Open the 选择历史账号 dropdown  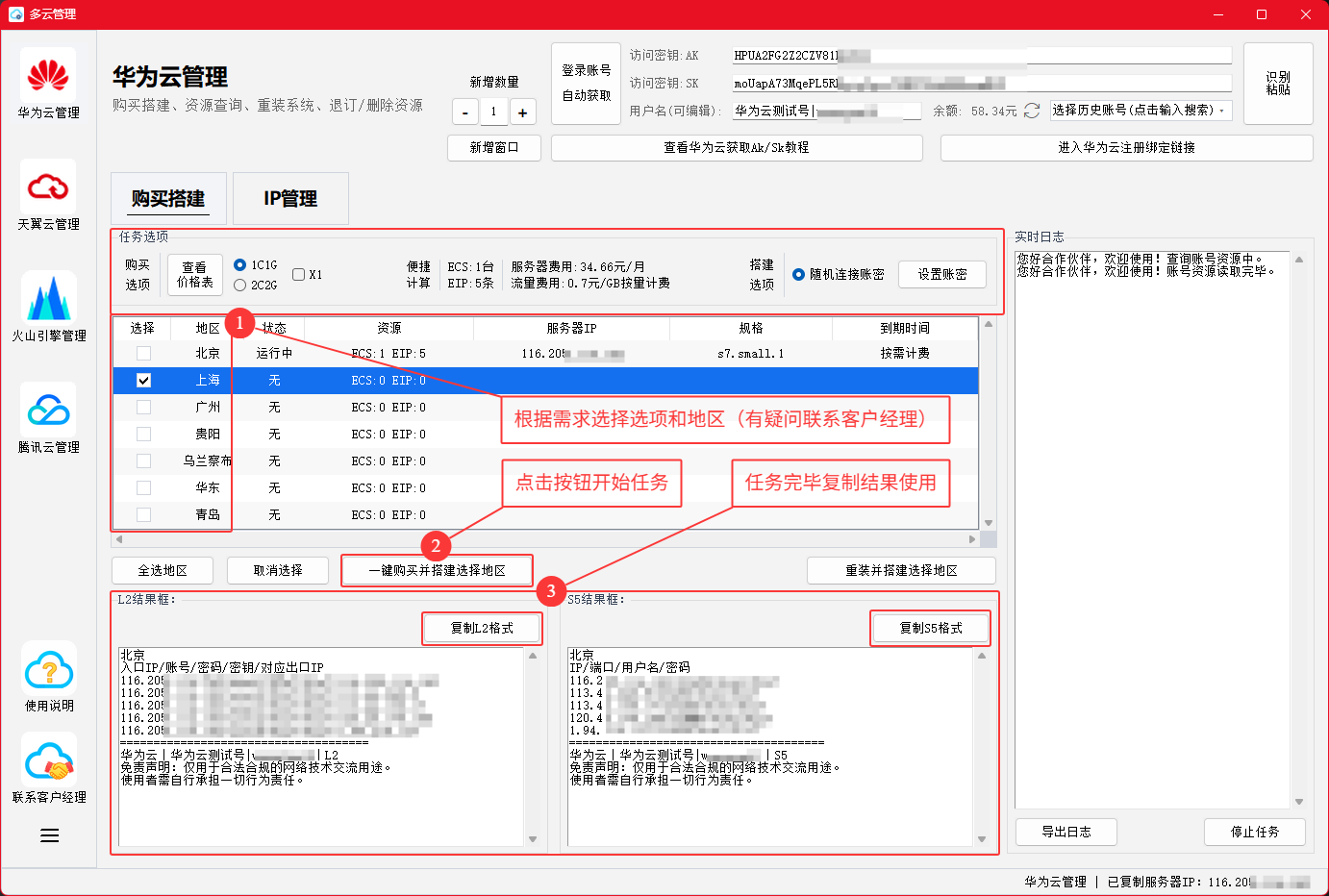[1141, 111]
